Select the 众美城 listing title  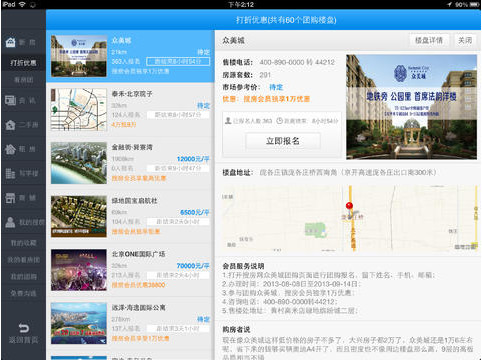point(121,41)
